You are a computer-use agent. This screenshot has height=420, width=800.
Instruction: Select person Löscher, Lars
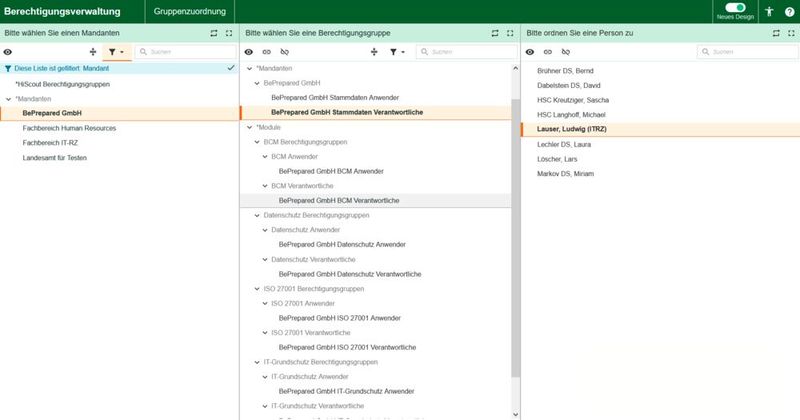[557, 159]
